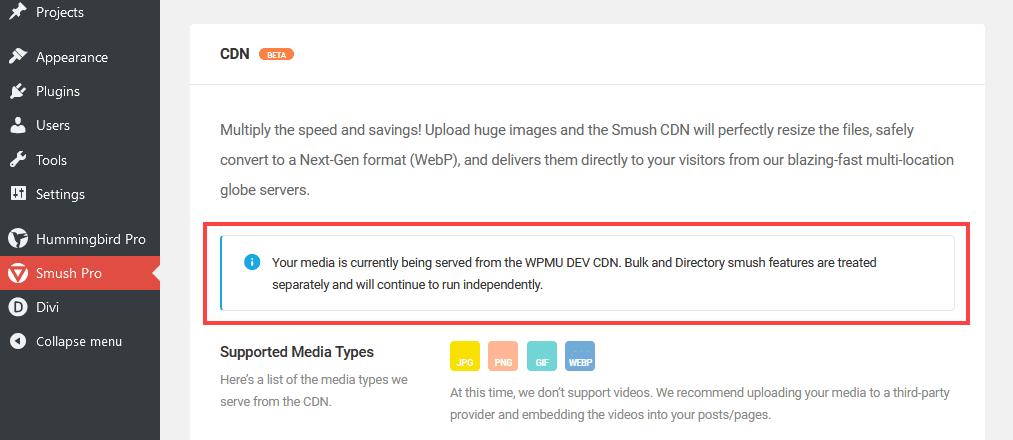Click the Settings sliders icon
This screenshot has width=1013, height=440.
point(17,194)
